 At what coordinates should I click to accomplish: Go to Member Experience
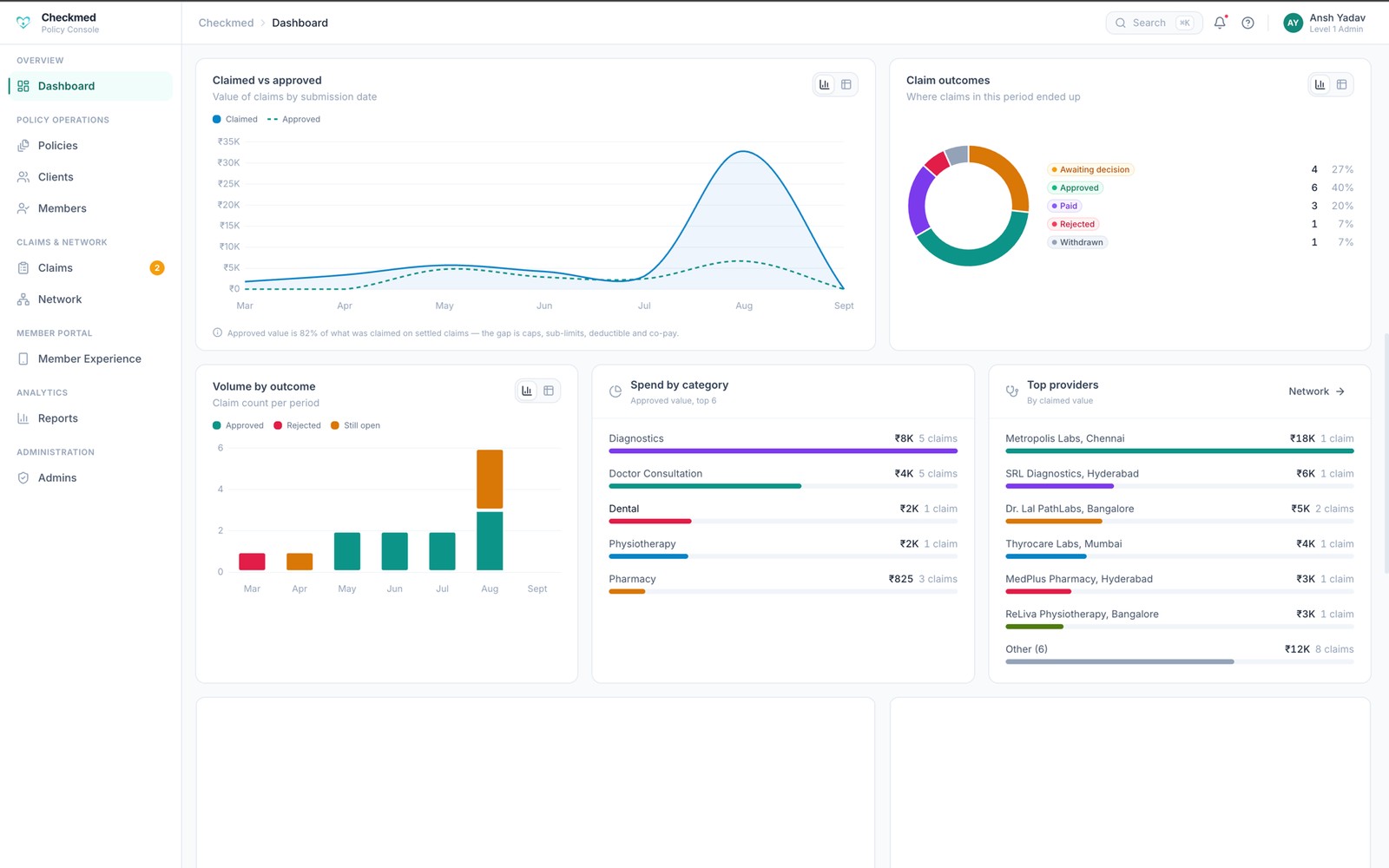(90, 358)
